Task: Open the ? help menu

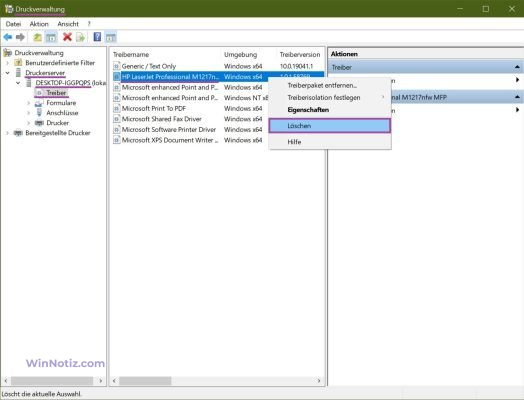Action: (89, 24)
